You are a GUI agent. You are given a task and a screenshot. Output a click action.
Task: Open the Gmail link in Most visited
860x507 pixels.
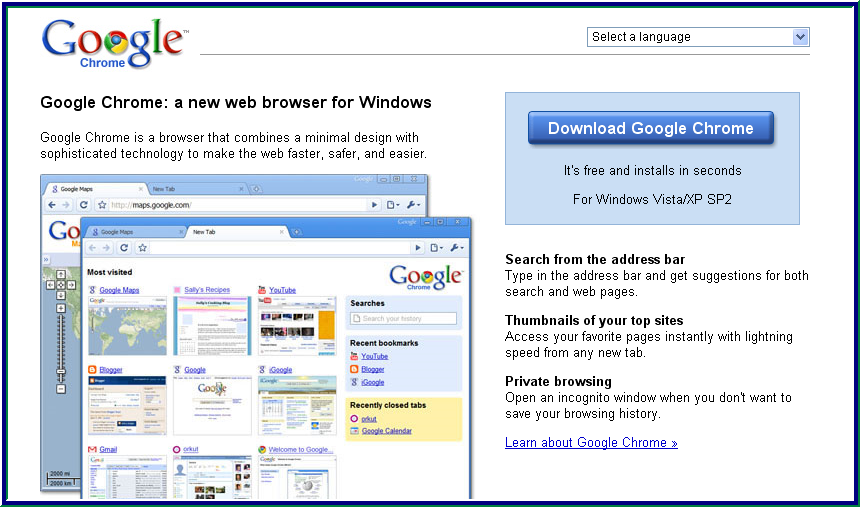[x=108, y=449]
